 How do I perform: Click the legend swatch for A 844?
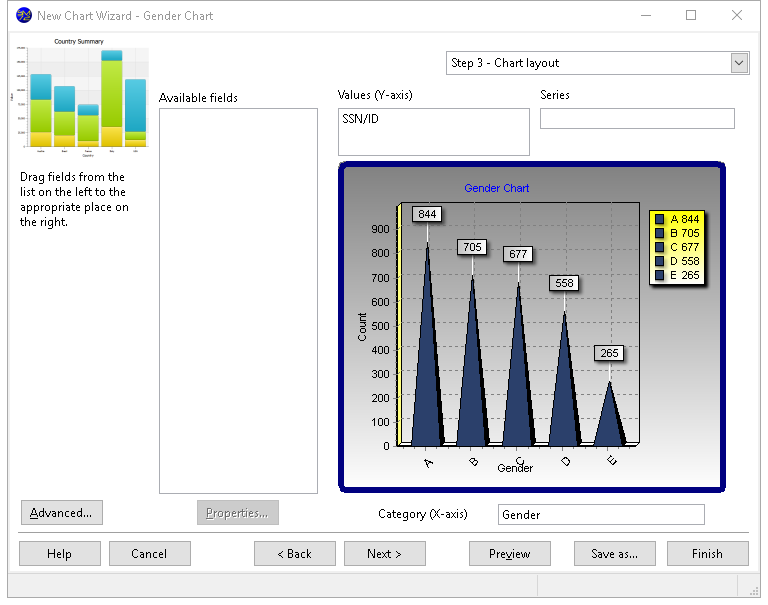[659, 219]
